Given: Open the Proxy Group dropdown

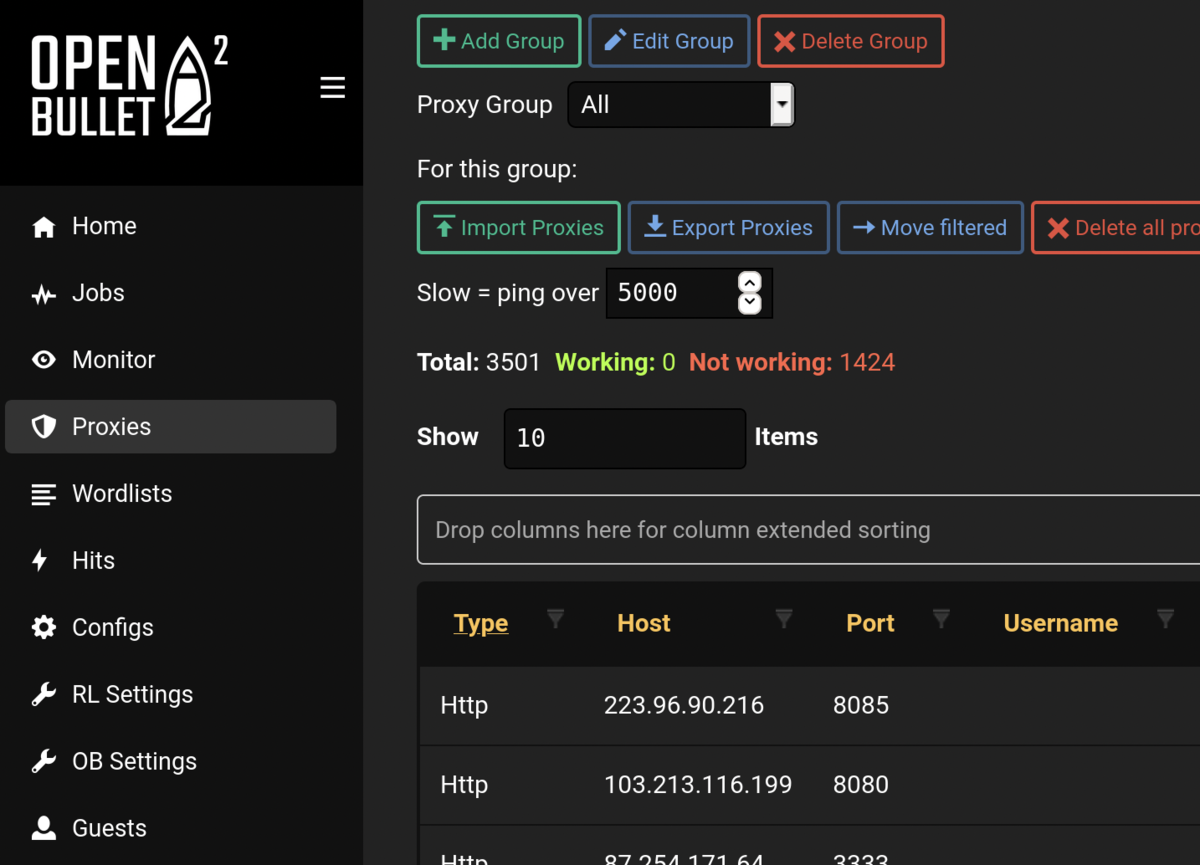Looking at the screenshot, I should tap(681, 105).
